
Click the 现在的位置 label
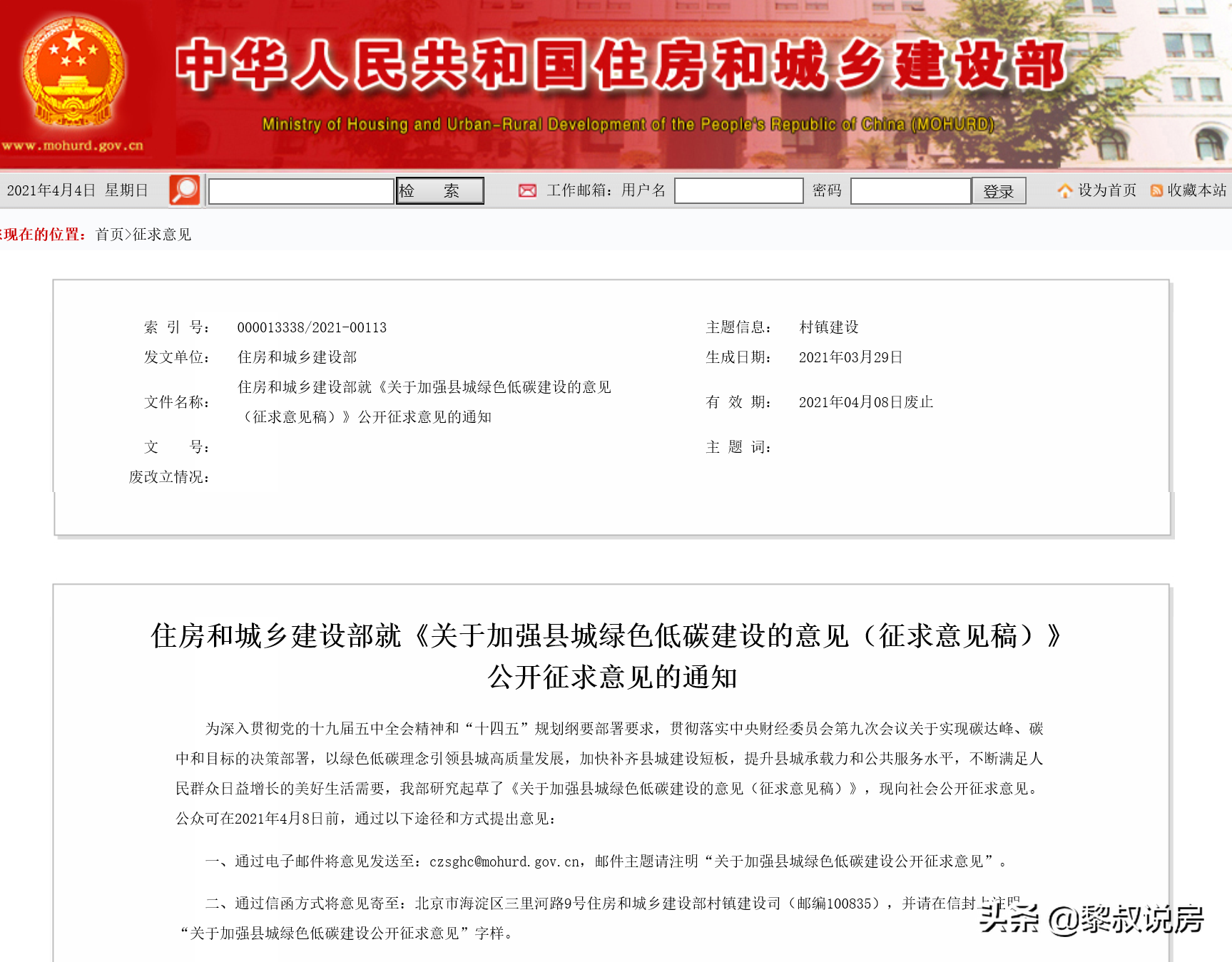pos(44,235)
